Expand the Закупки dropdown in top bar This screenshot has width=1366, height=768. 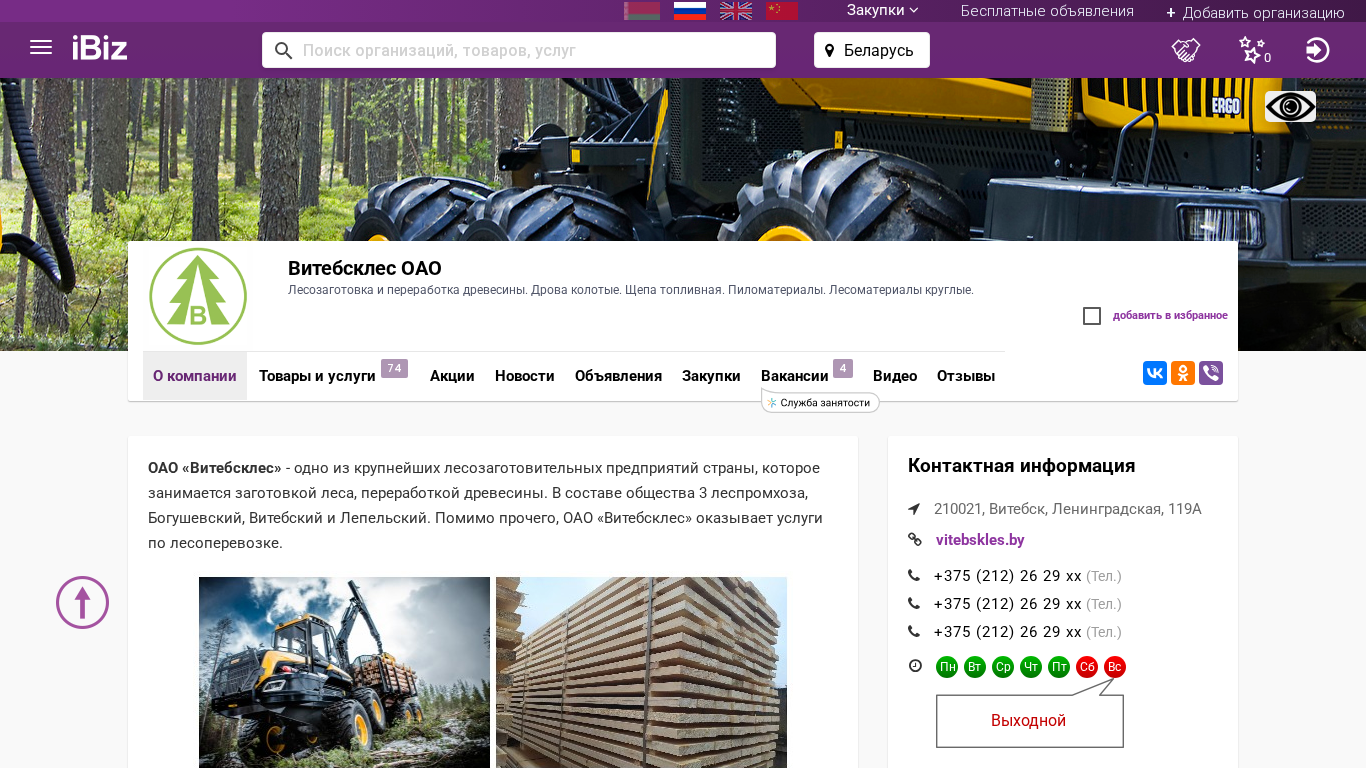(x=883, y=11)
